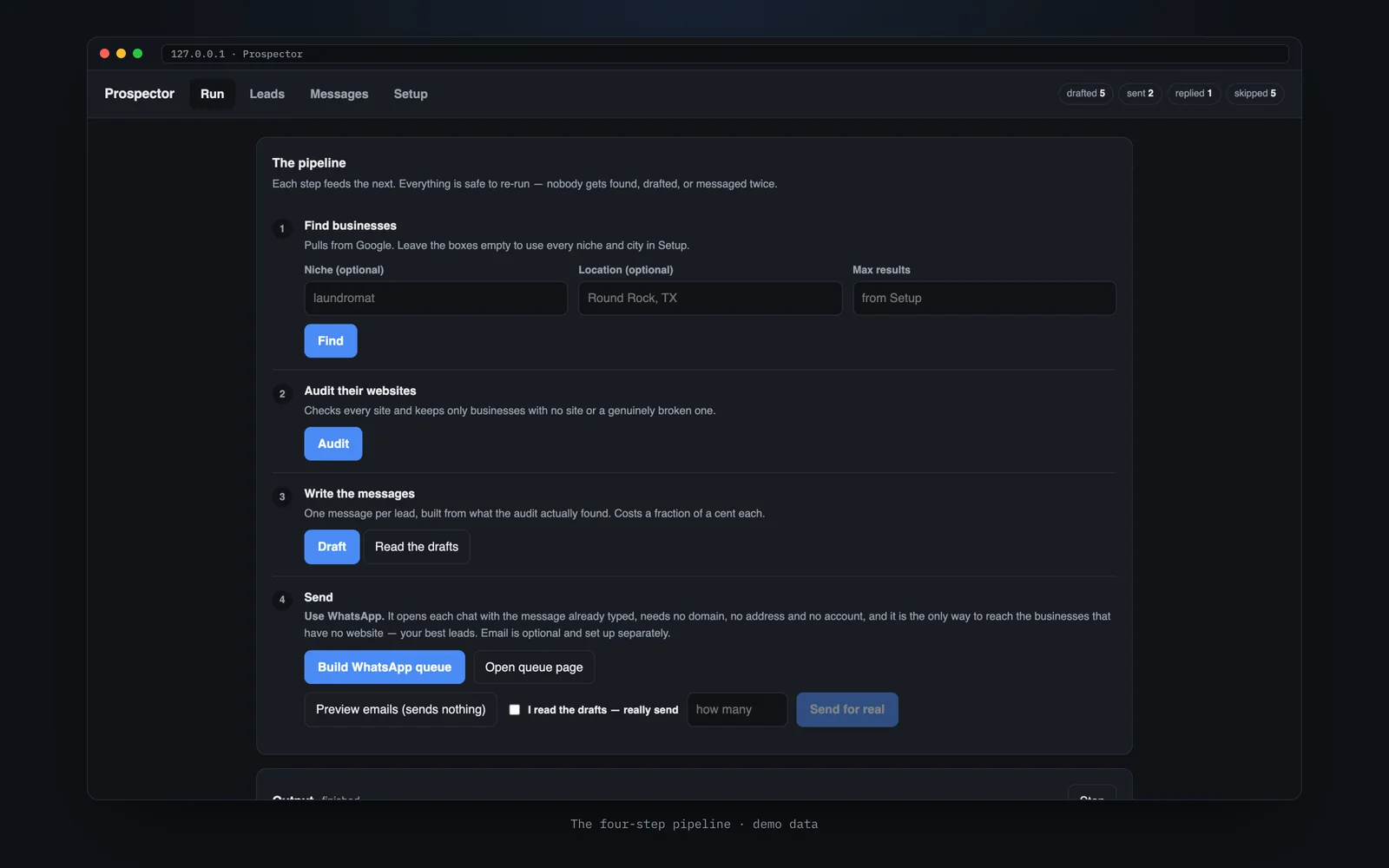Switch to the Leads tab
Image resolution: width=1389 pixels, height=868 pixels.
coord(267,94)
